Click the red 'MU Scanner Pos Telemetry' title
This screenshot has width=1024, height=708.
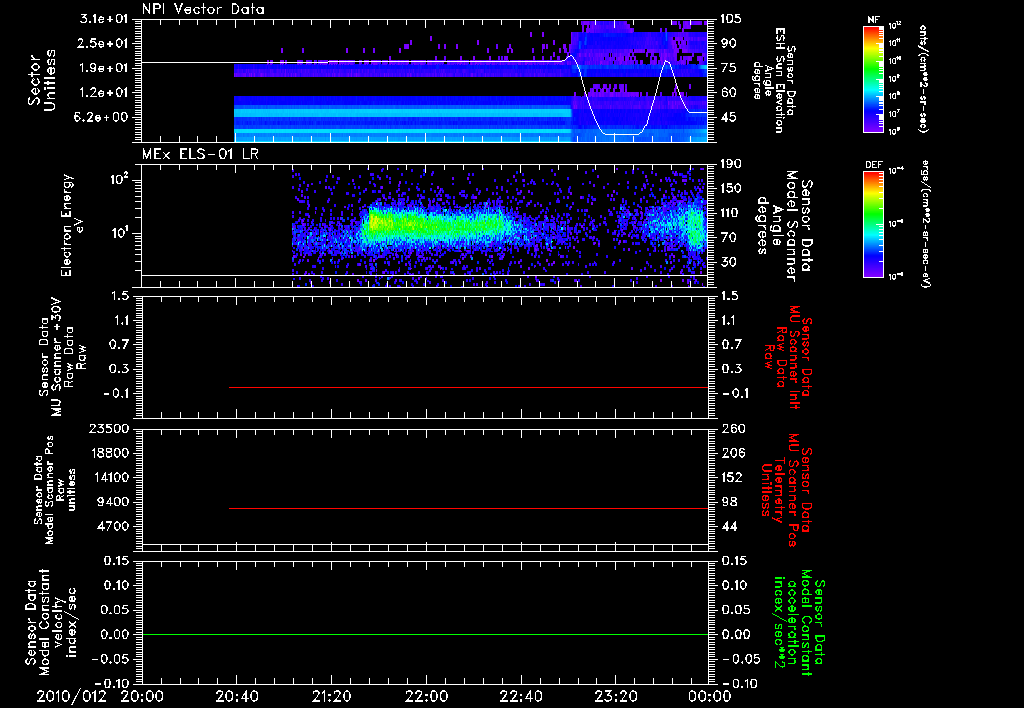pos(786,490)
